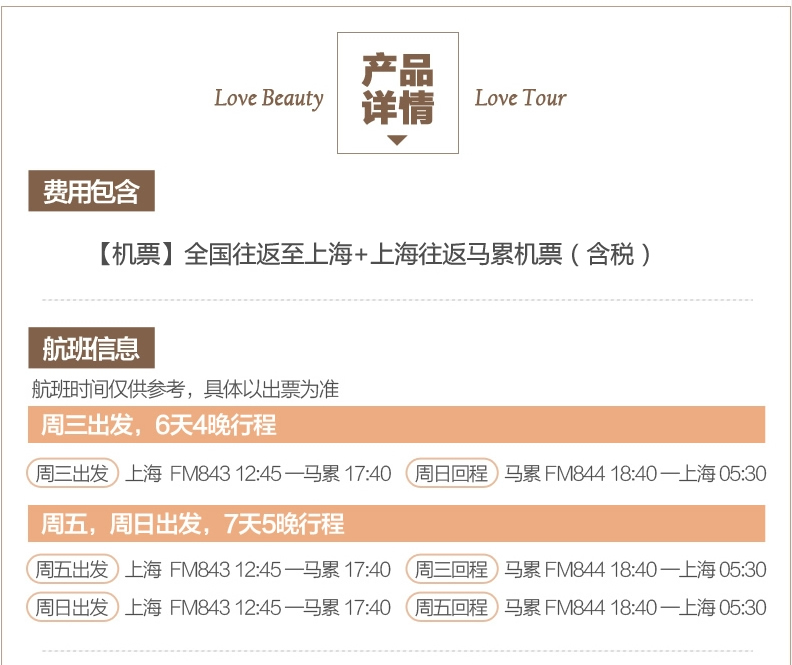This screenshot has height=665, width=792.
Task: Click the Sunday return FM844 18:40 flight
Action: click(635, 474)
